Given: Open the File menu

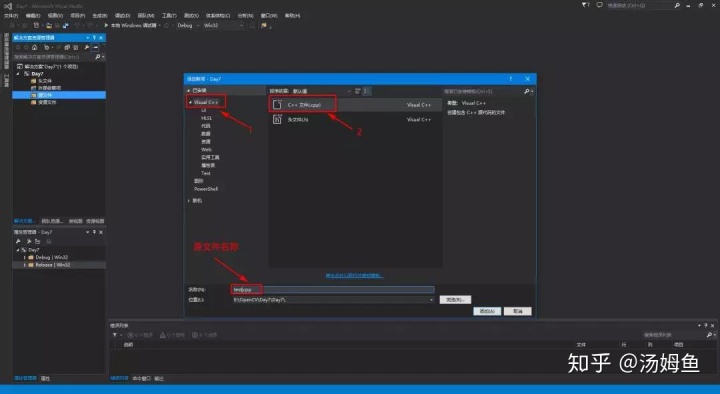Looking at the screenshot, I should (x=11, y=16).
